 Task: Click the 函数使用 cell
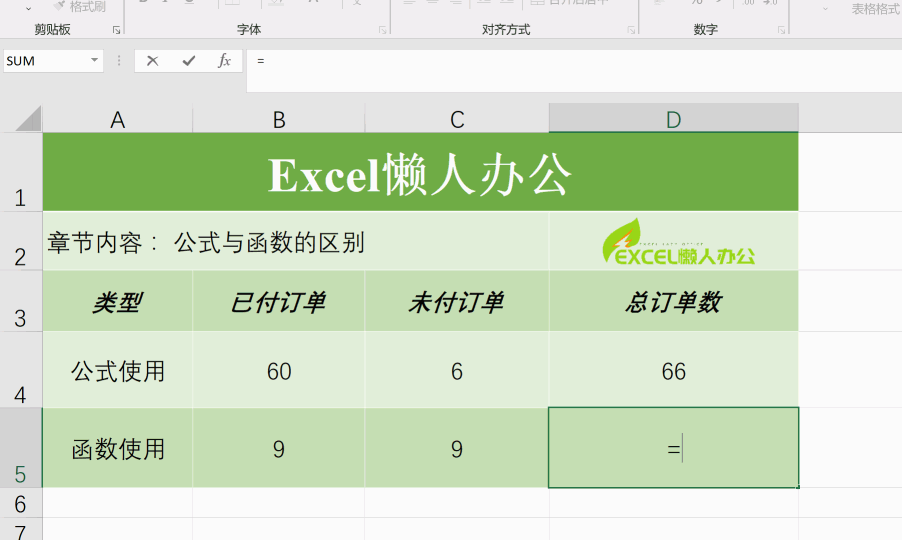coord(117,447)
